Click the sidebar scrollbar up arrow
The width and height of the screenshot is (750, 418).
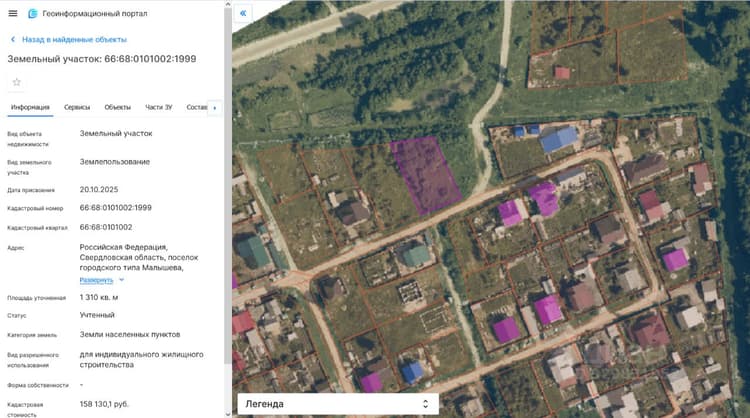pos(228,4)
